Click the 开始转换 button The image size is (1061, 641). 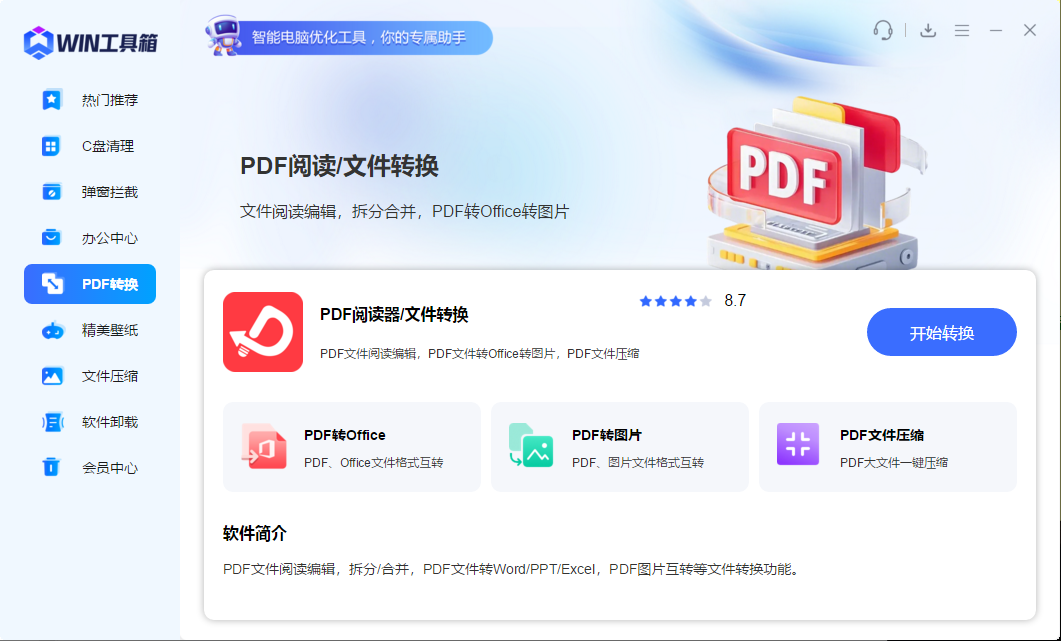(941, 332)
